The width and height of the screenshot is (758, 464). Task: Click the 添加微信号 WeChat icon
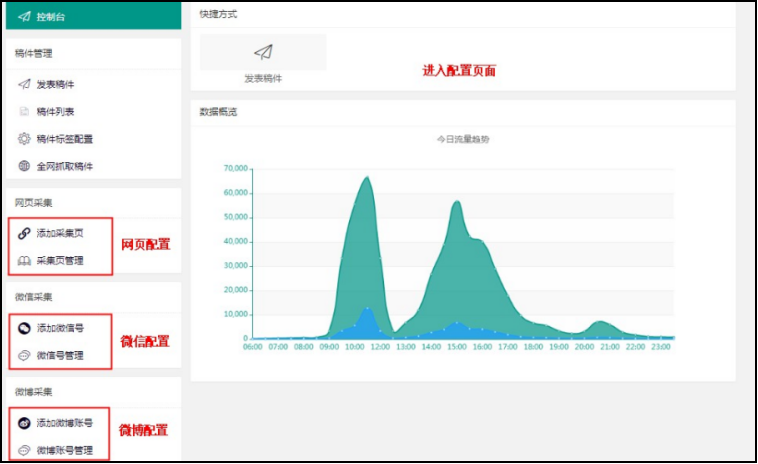pos(24,328)
